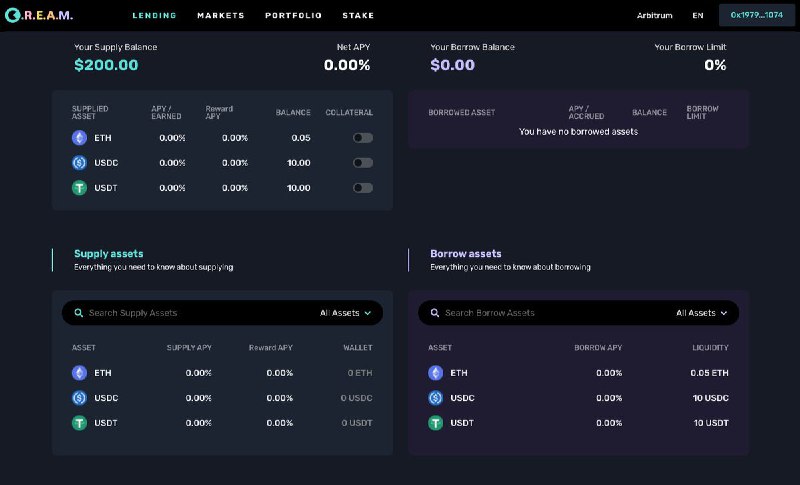Click '0.05 ETH' liquidity value
Screen dimensions: 800x485
(709, 373)
